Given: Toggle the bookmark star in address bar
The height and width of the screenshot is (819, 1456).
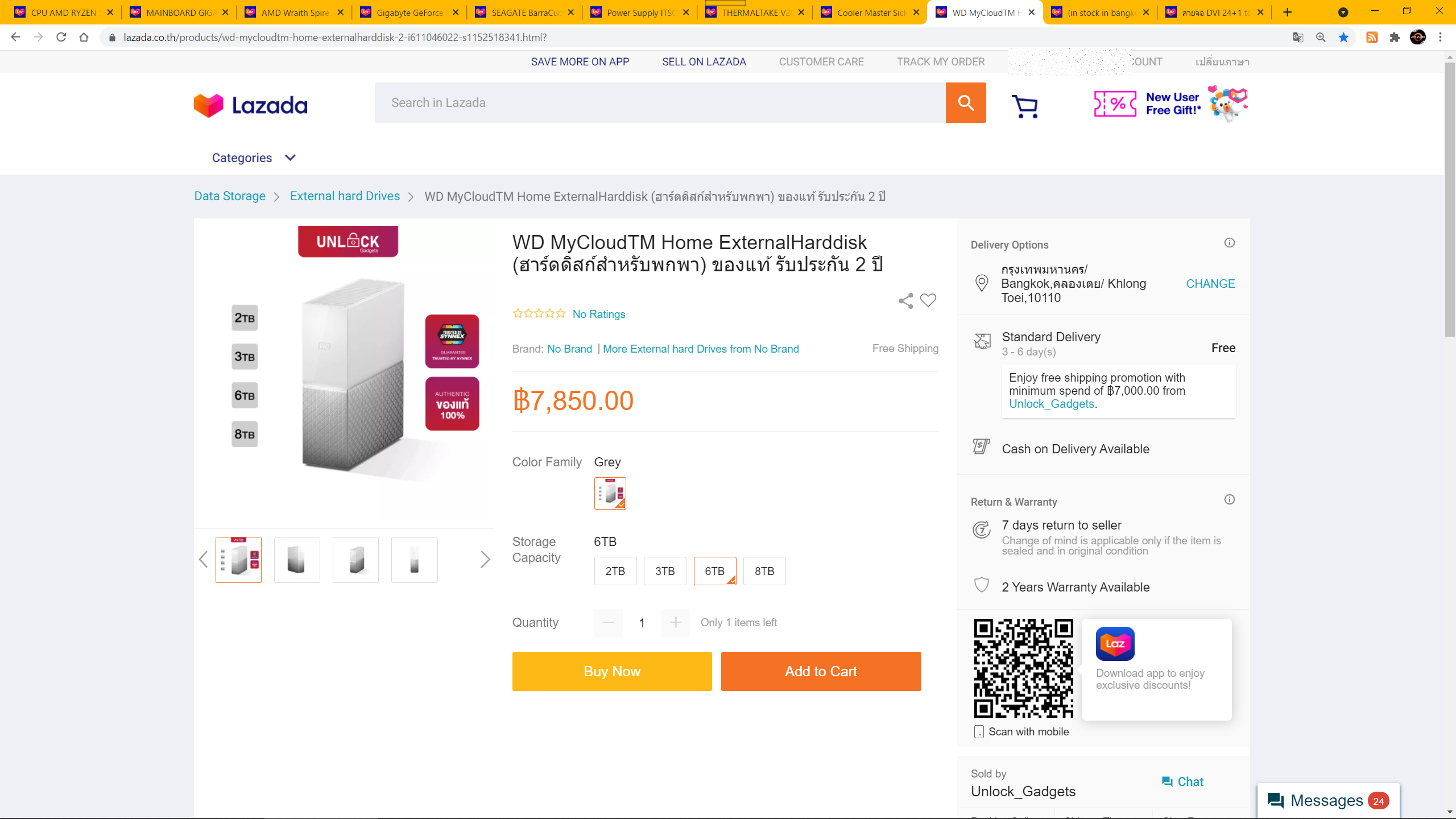Looking at the screenshot, I should pyautogui.click(x=1343, y=38).
